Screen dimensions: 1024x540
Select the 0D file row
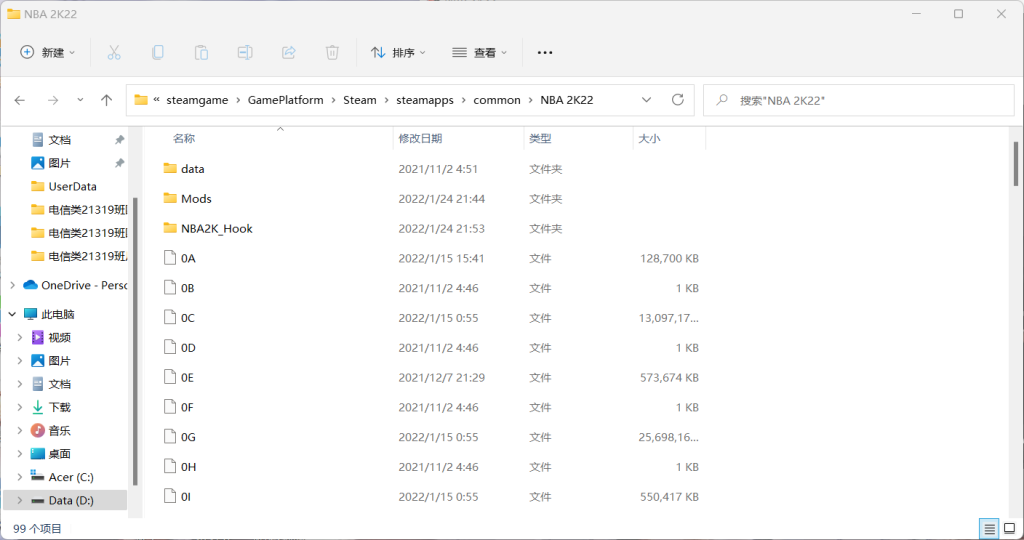click(x=431, y=347)
